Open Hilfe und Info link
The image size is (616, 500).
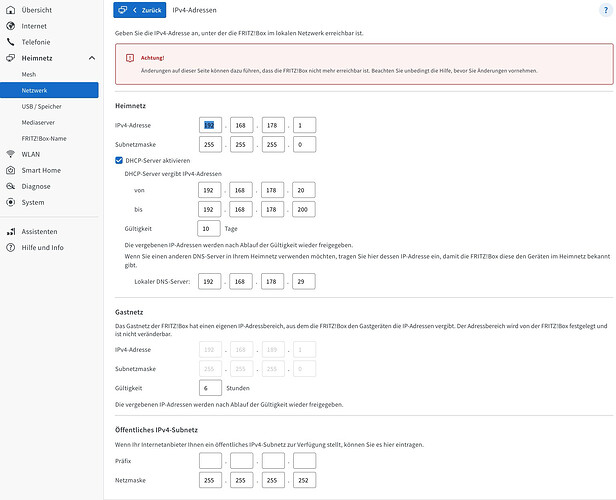point(42,247)
